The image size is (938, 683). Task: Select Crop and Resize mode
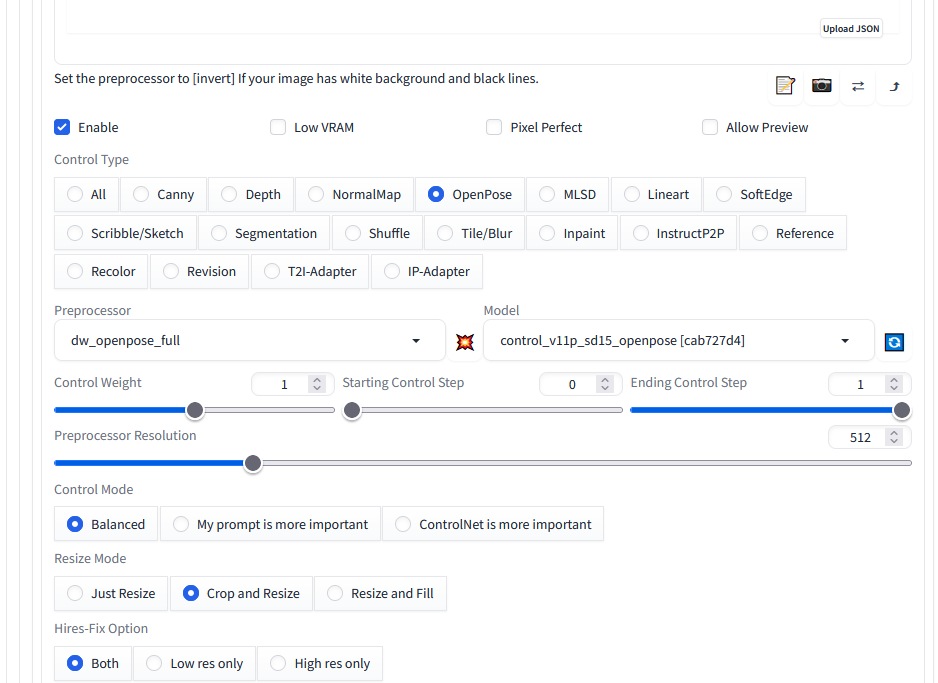coord(241,593)
